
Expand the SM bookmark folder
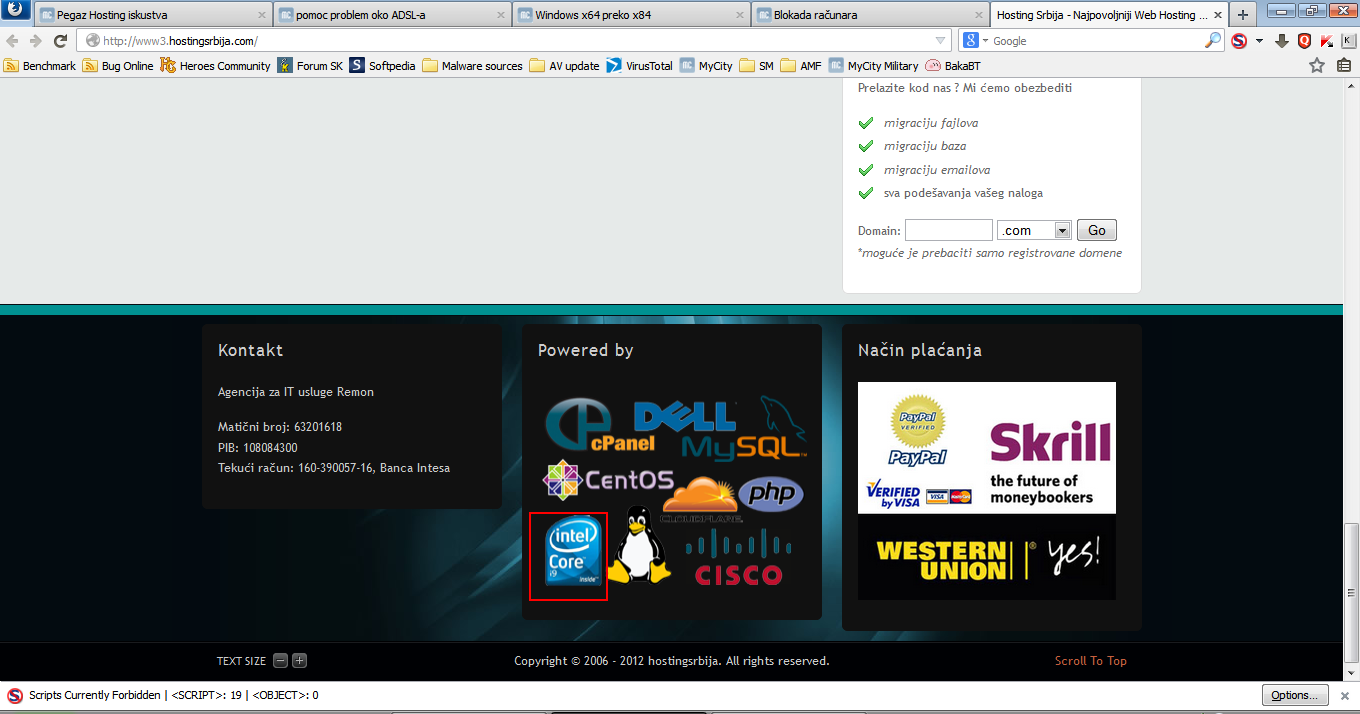[756, 65]
